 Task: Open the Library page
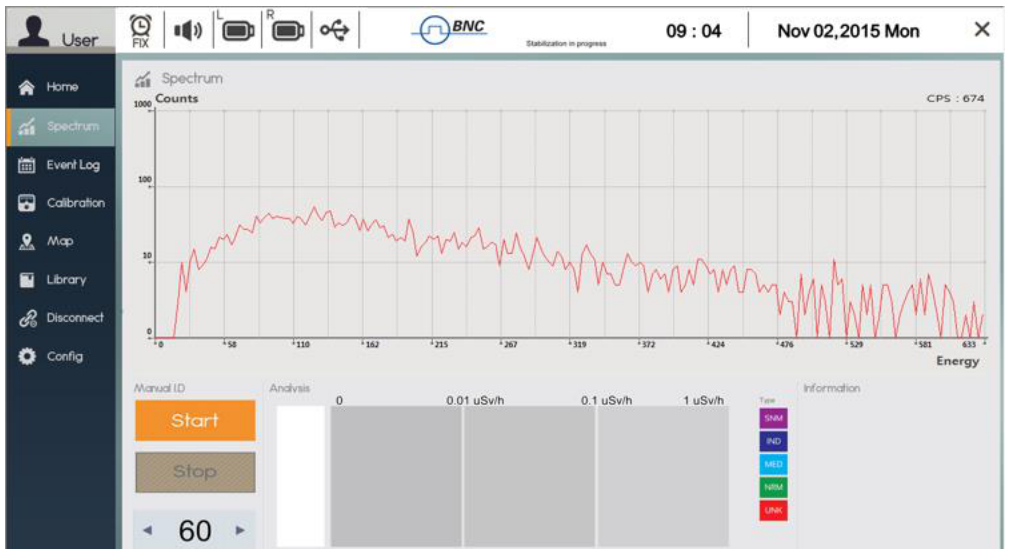click(61, 280)
